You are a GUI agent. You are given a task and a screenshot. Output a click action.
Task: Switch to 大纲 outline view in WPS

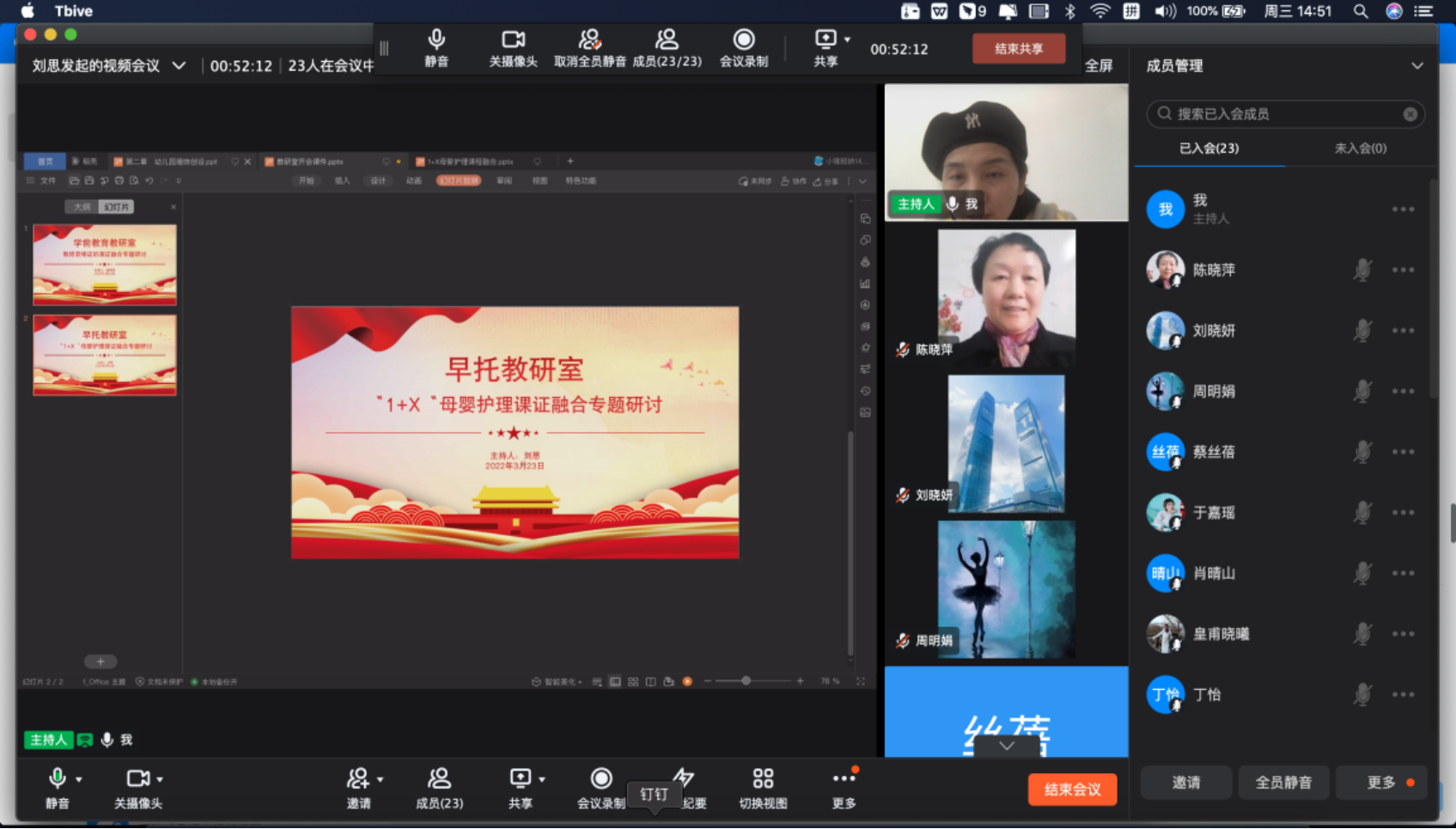pyautogui.click(x=82, y=207)
